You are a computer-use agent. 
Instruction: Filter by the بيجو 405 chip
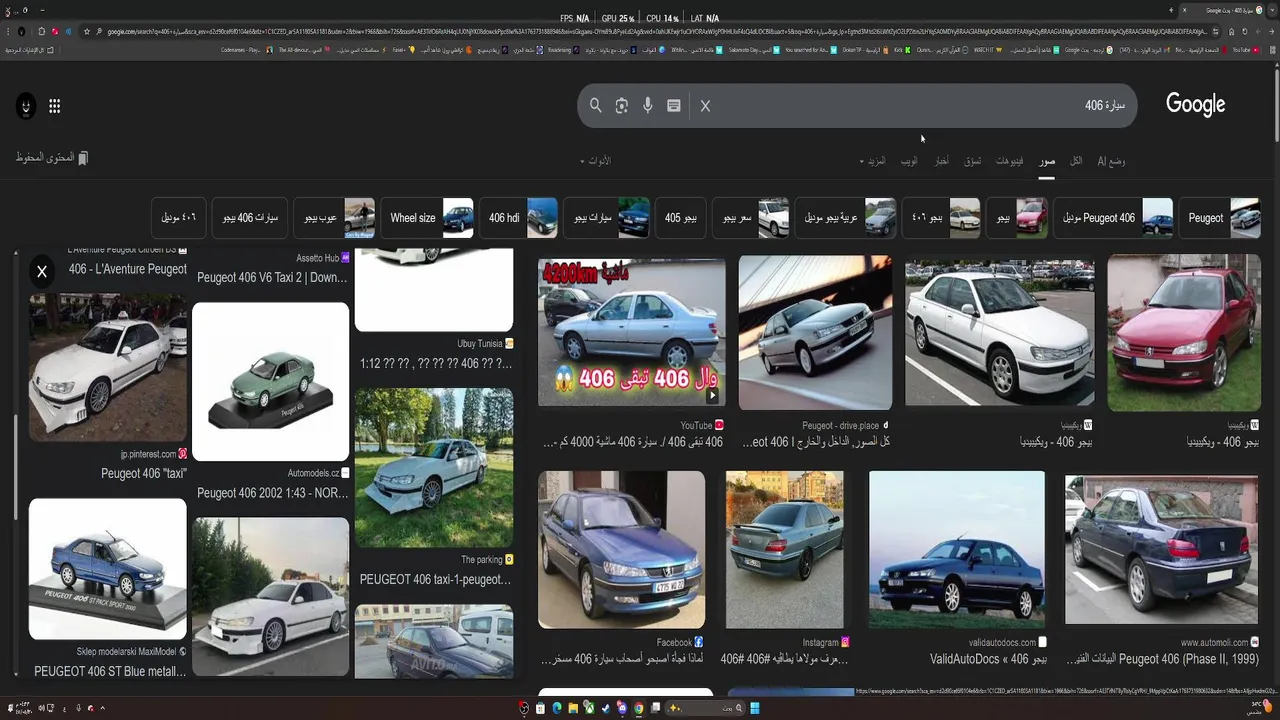coord(681,218)
